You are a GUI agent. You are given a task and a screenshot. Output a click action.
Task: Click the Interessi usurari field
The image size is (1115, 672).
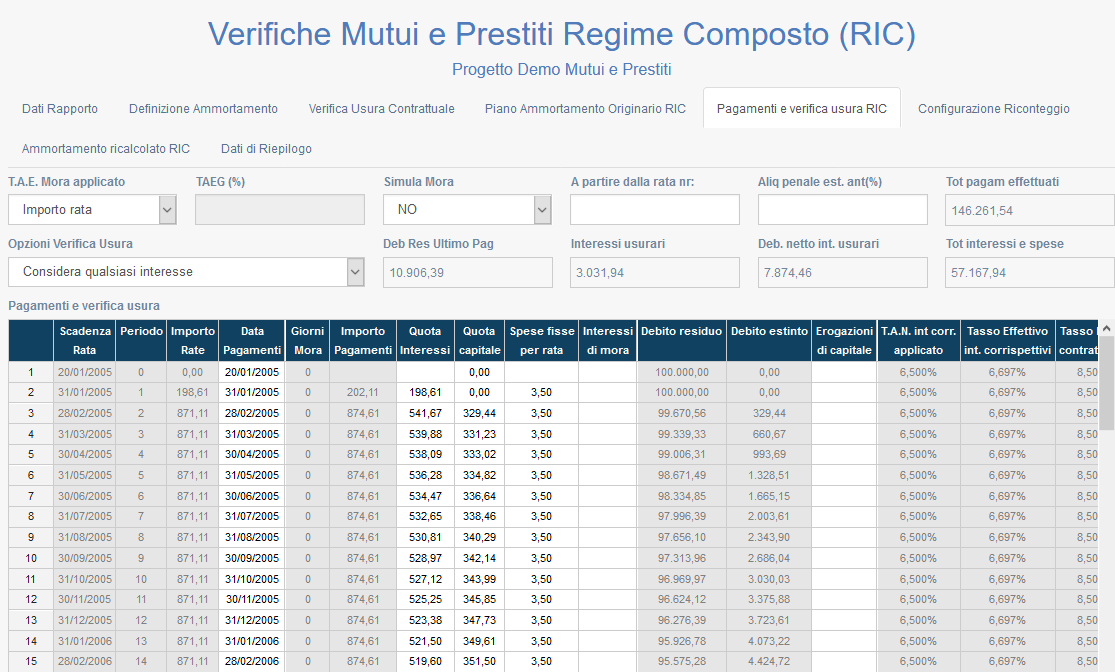point(655,272)
